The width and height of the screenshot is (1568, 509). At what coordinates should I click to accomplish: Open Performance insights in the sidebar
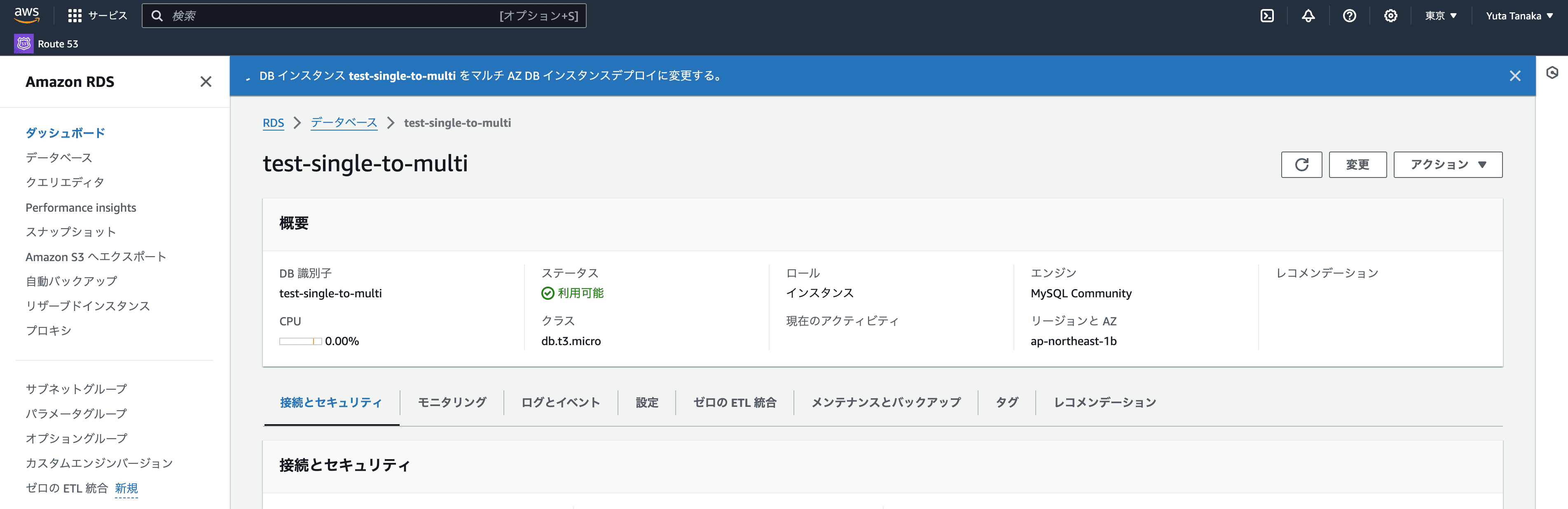click(81, 208)
